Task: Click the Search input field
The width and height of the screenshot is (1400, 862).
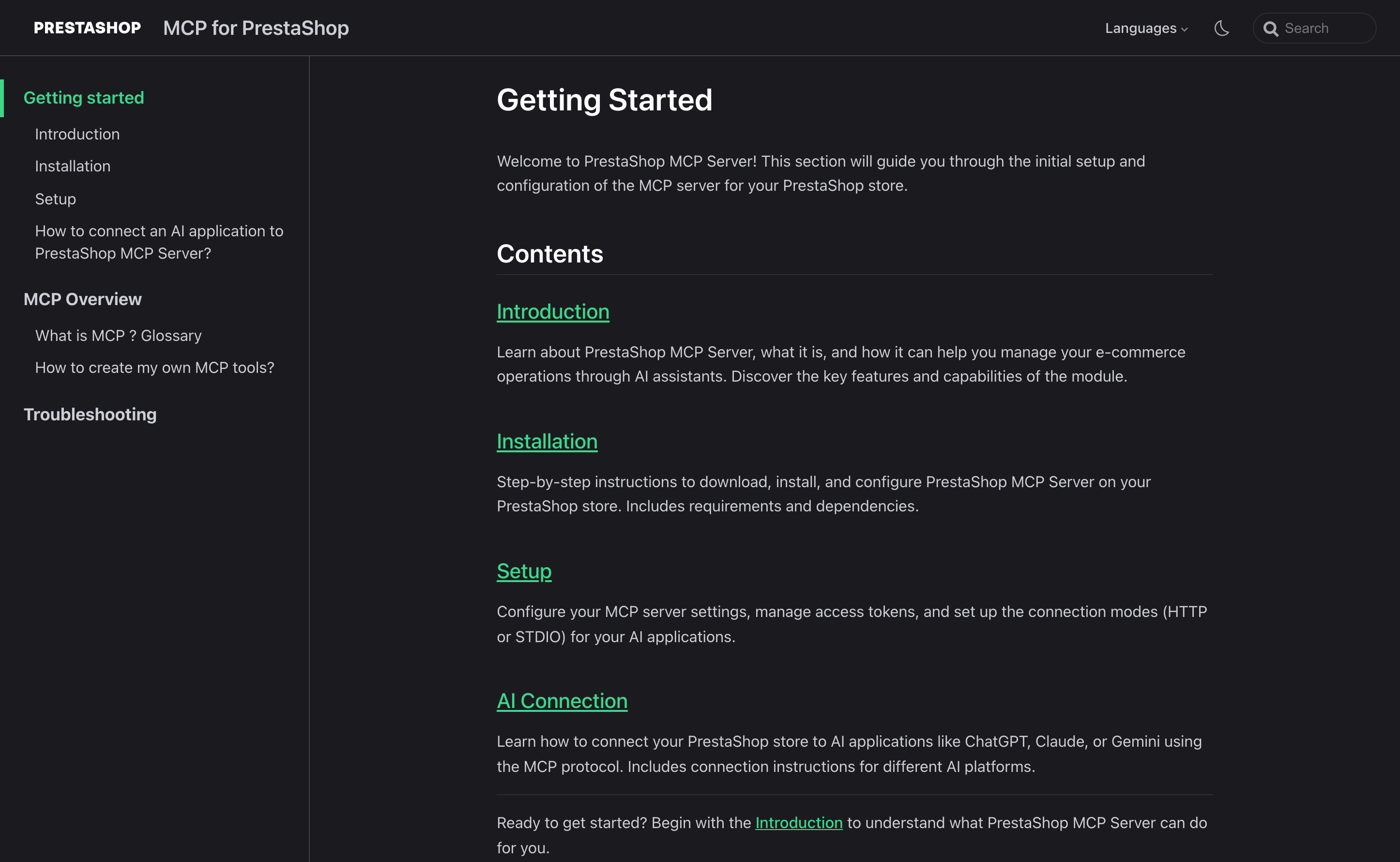Action: pyautogui.click(x=1323, y=28)
